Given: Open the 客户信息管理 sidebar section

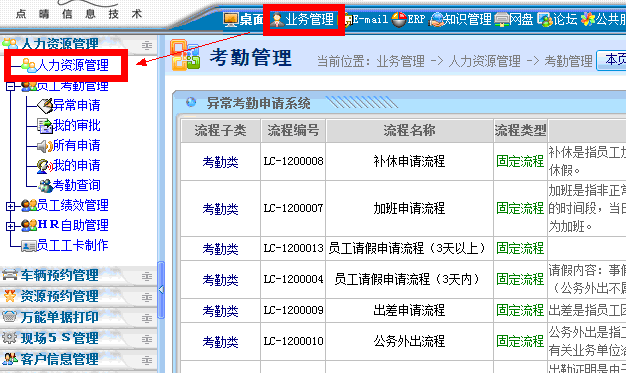Looking at the screenshot, I should coord(59,359).
